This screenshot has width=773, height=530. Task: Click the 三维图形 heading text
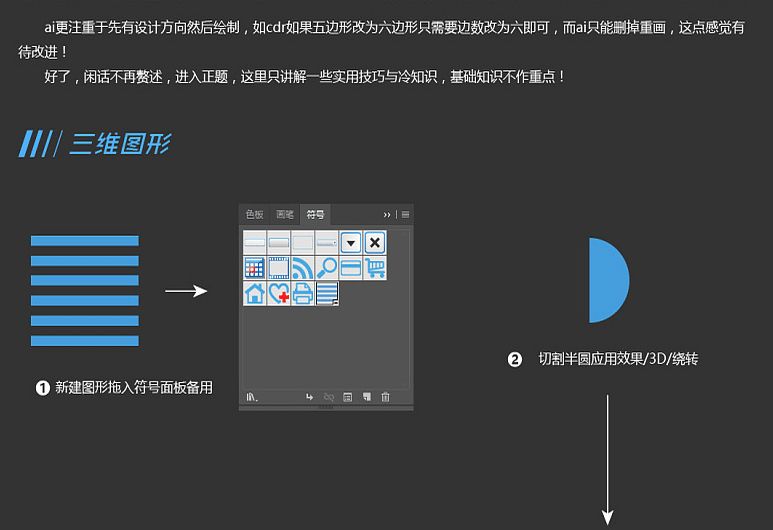[x=120, y=144]
